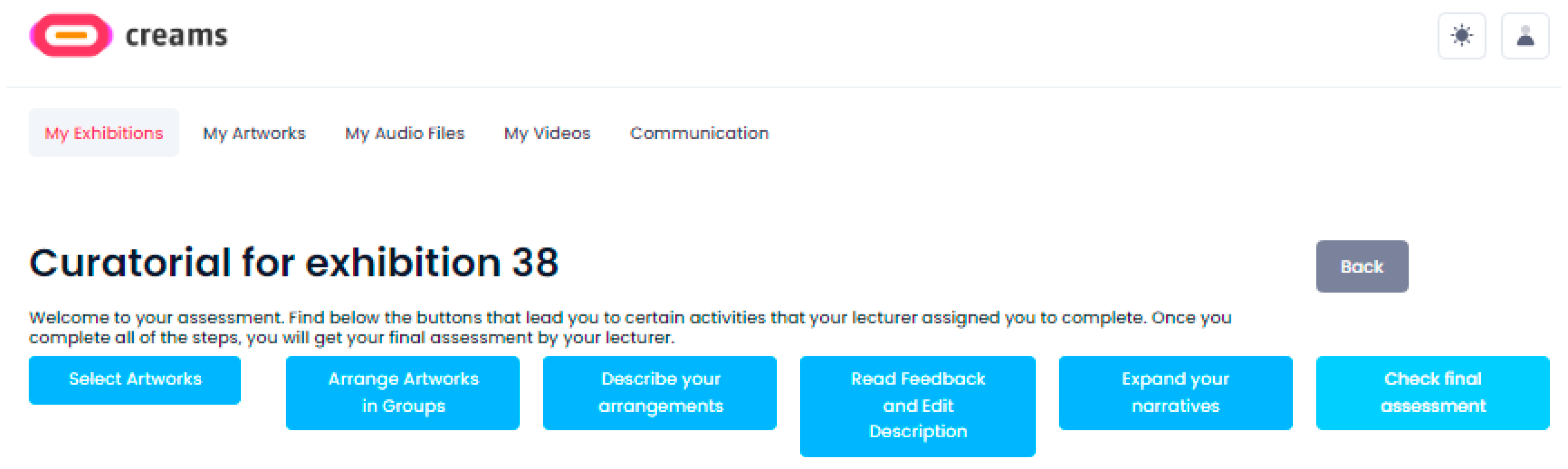View the Check final assessment step
1568x469 pixels.
pos(1432,392)
